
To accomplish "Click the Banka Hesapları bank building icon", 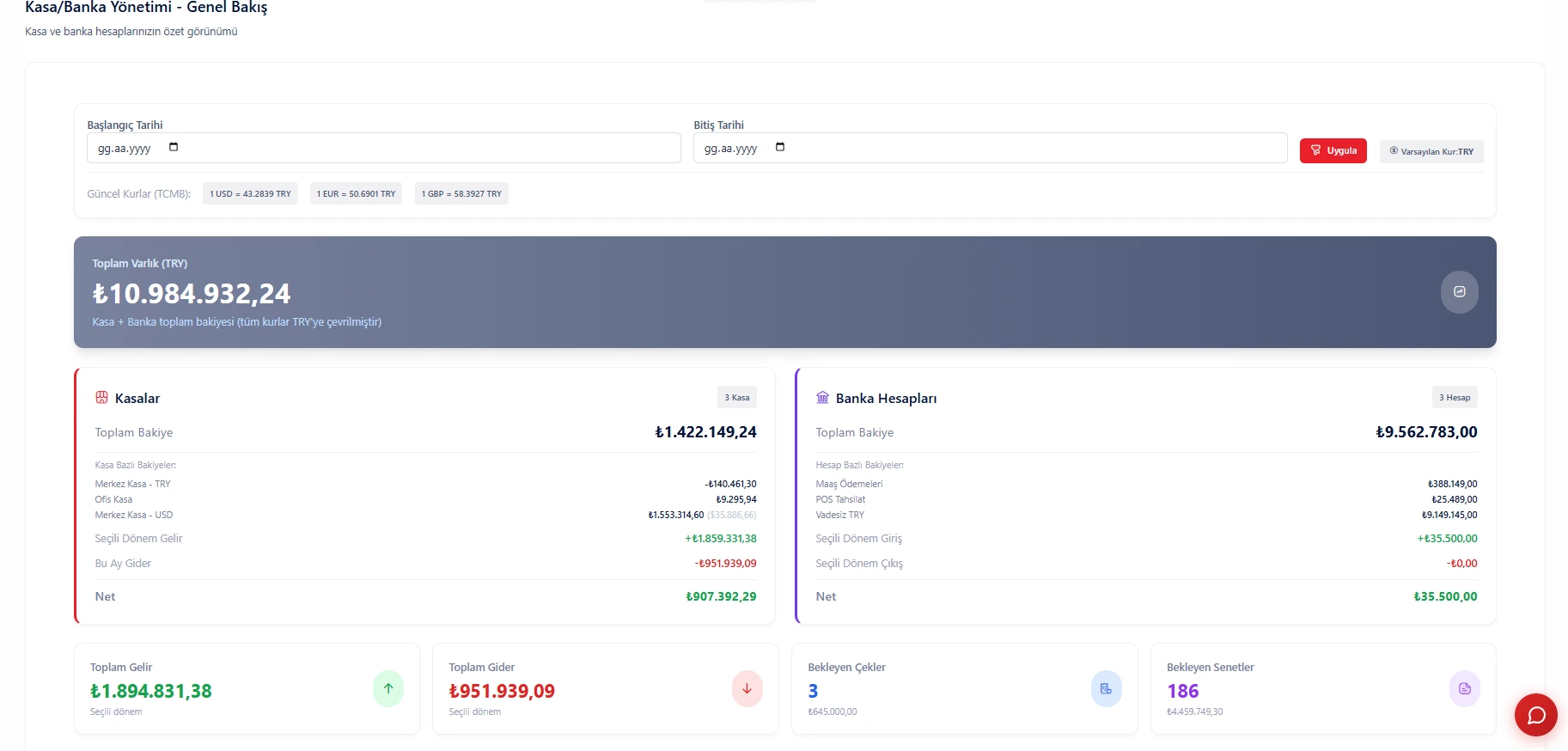I will coord(822,398).
